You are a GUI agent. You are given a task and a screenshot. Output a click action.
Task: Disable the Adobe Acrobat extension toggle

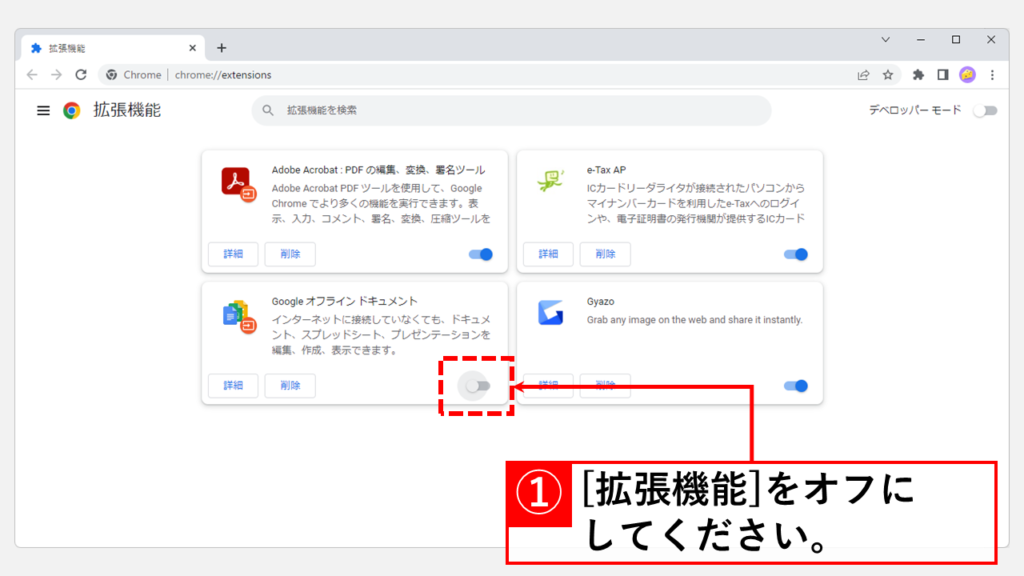(481, 254)
